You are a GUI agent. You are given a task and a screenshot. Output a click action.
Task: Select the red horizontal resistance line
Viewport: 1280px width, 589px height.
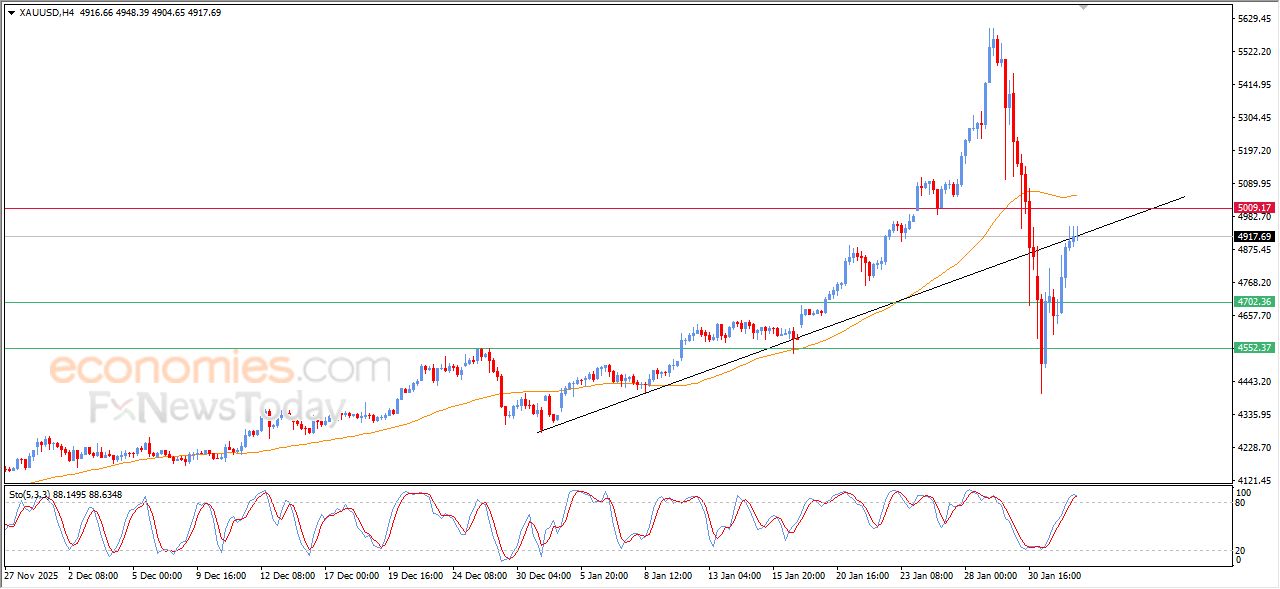400,208
